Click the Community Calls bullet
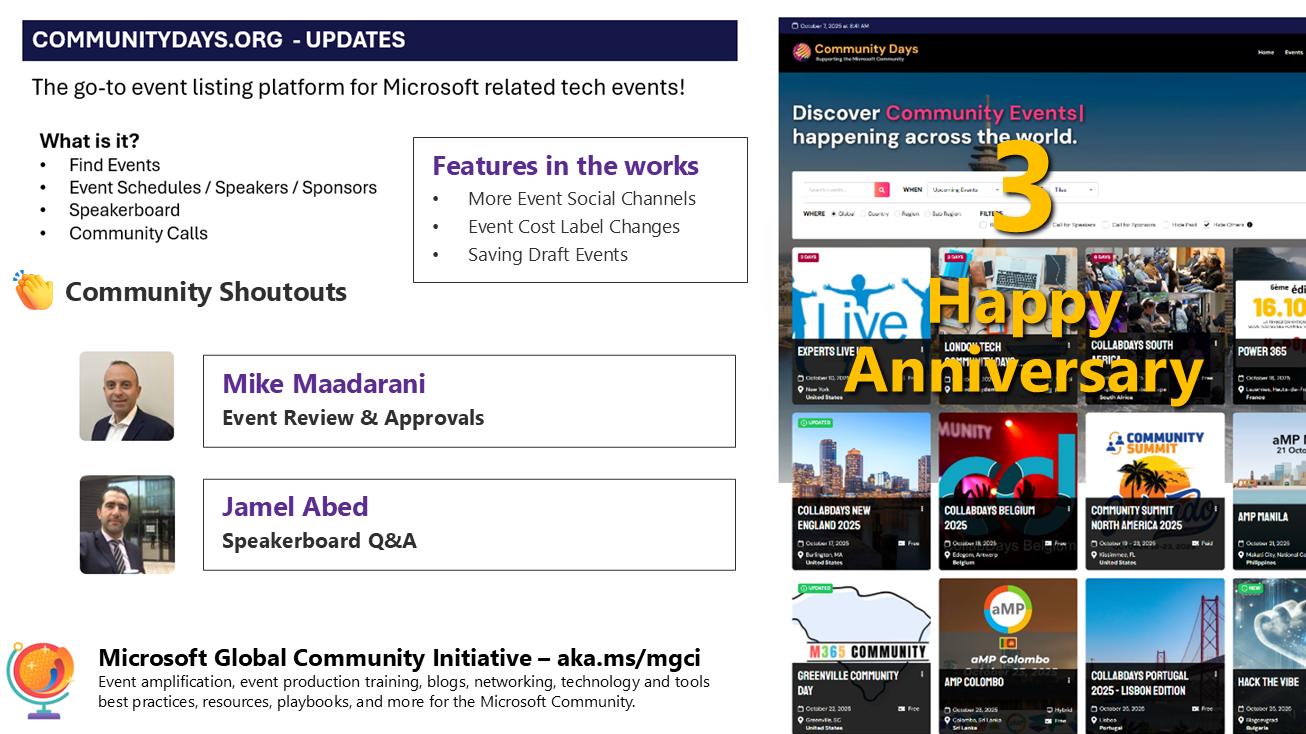This screenshot has height=734, width=1306. tap(138, 233)
